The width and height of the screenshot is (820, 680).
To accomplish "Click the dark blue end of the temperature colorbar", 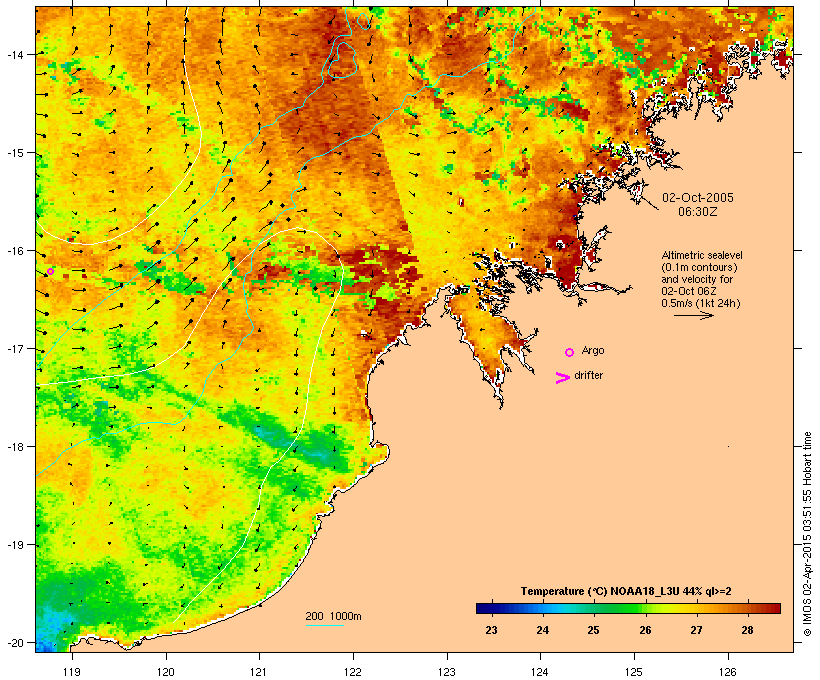I will pyautogui.click(x=484, y=608).
